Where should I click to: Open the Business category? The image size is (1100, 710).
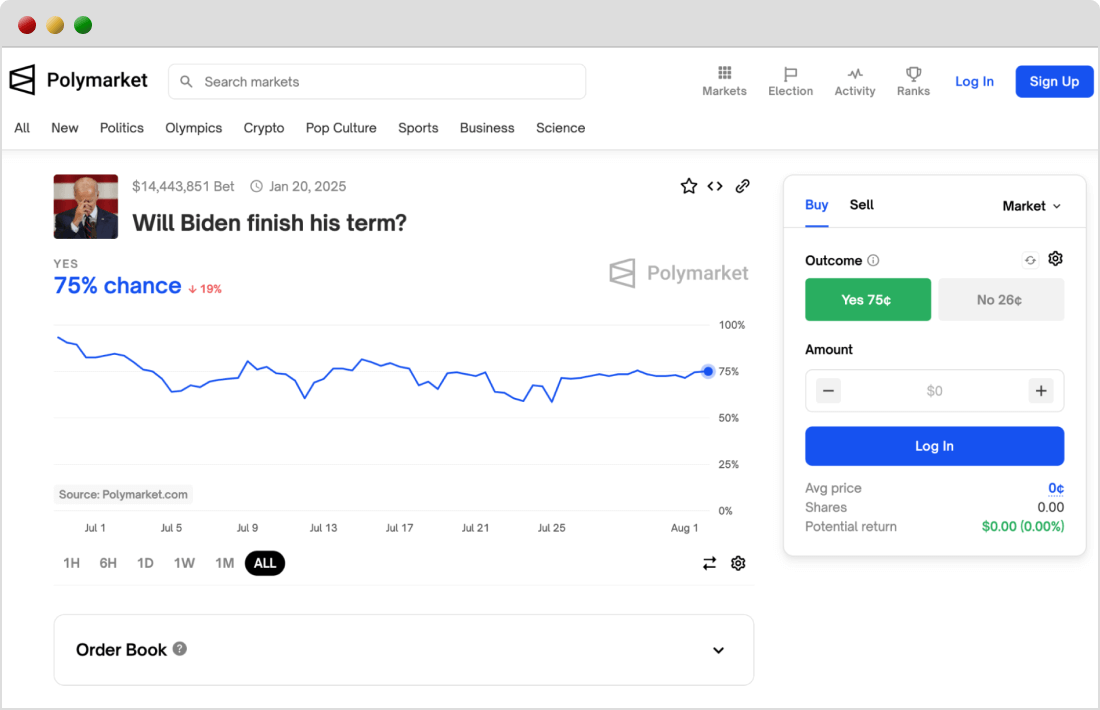pyautogui.click(x=487, y=128)
